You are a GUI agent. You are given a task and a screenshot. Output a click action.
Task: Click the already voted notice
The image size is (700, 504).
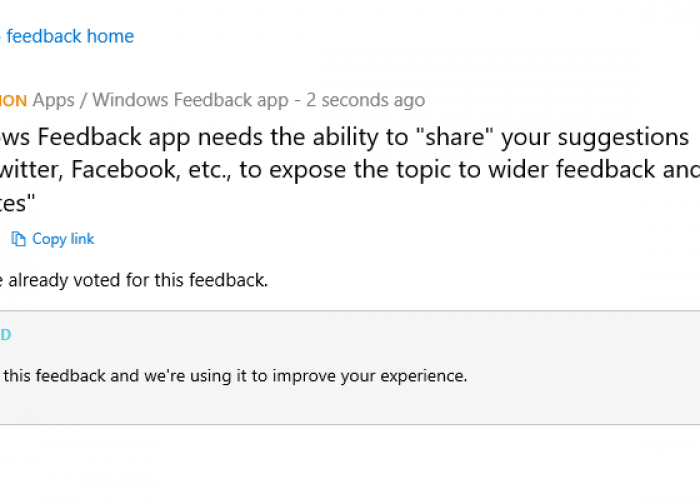pos(134,280)
